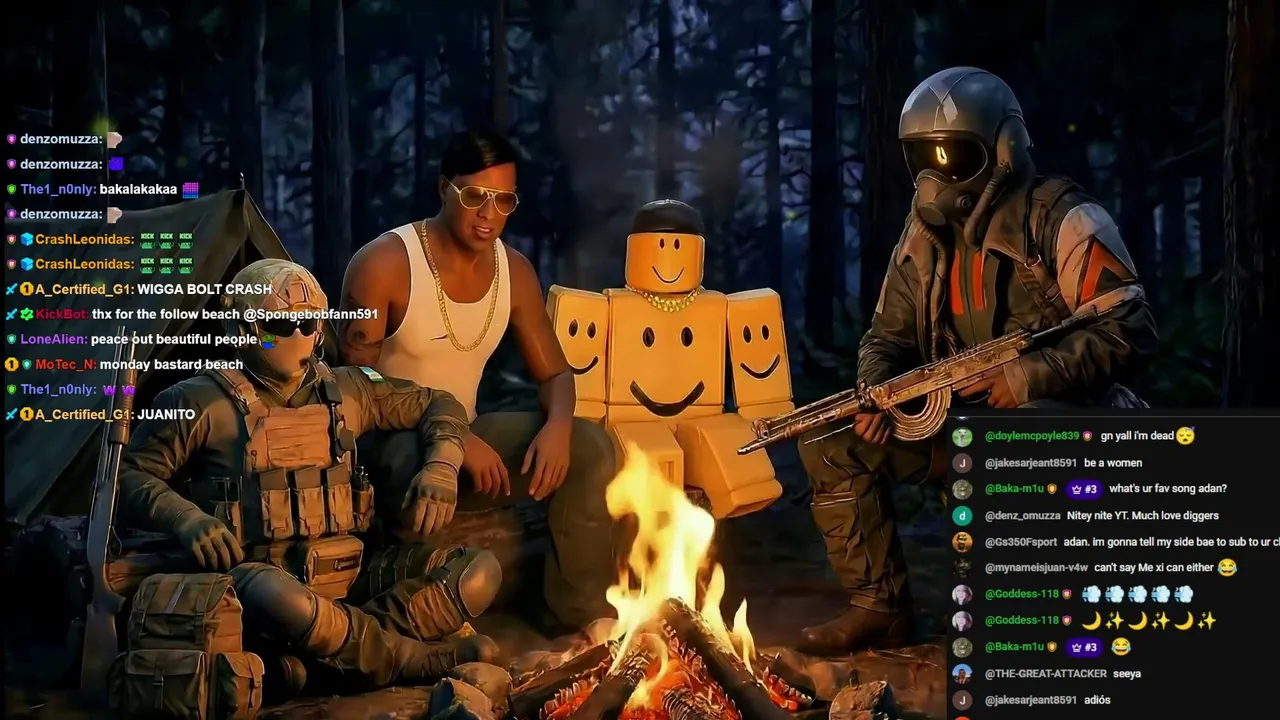Screen dimensions: 1280x720
Task: Select the message "thx for the follow beach"
Action: click(x=166, y=314)
